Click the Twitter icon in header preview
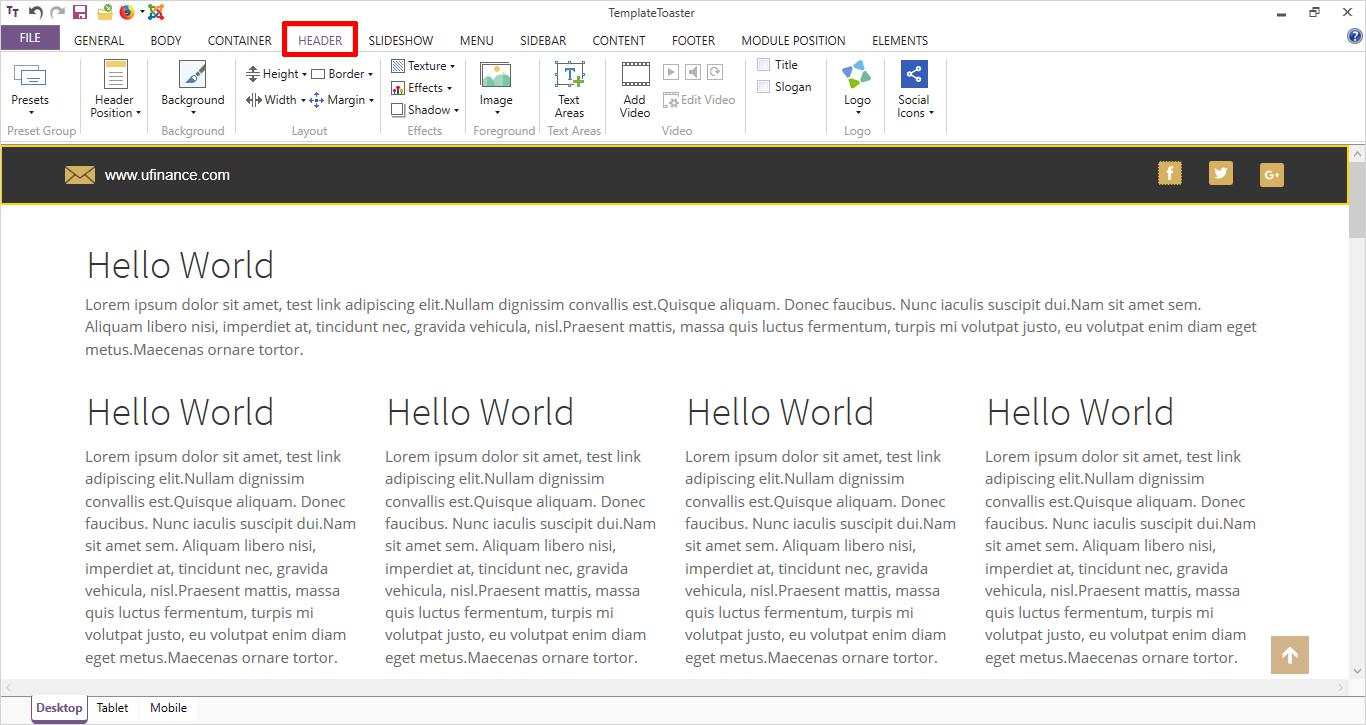Image resolution: width=1366 pixels, height=725 pixels. click(1220, 174)
